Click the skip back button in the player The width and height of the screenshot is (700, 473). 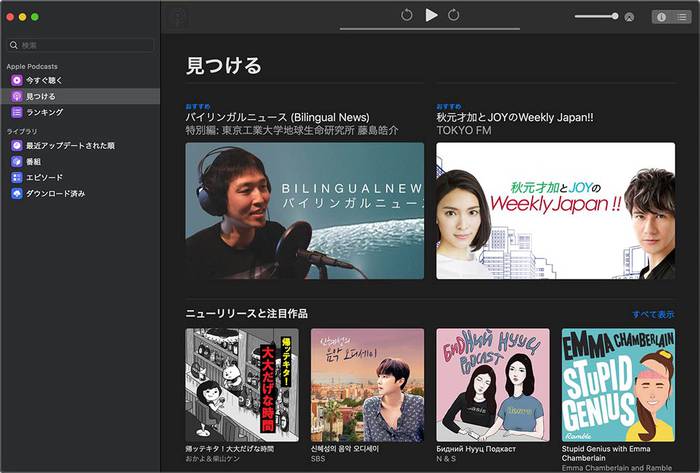click(x=406, y=15)
